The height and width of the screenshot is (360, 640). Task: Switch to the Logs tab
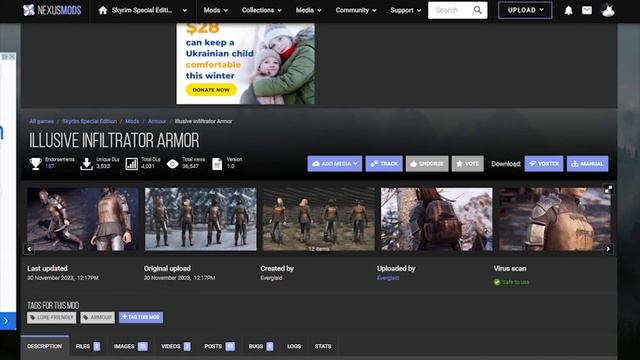click(294, 347)
